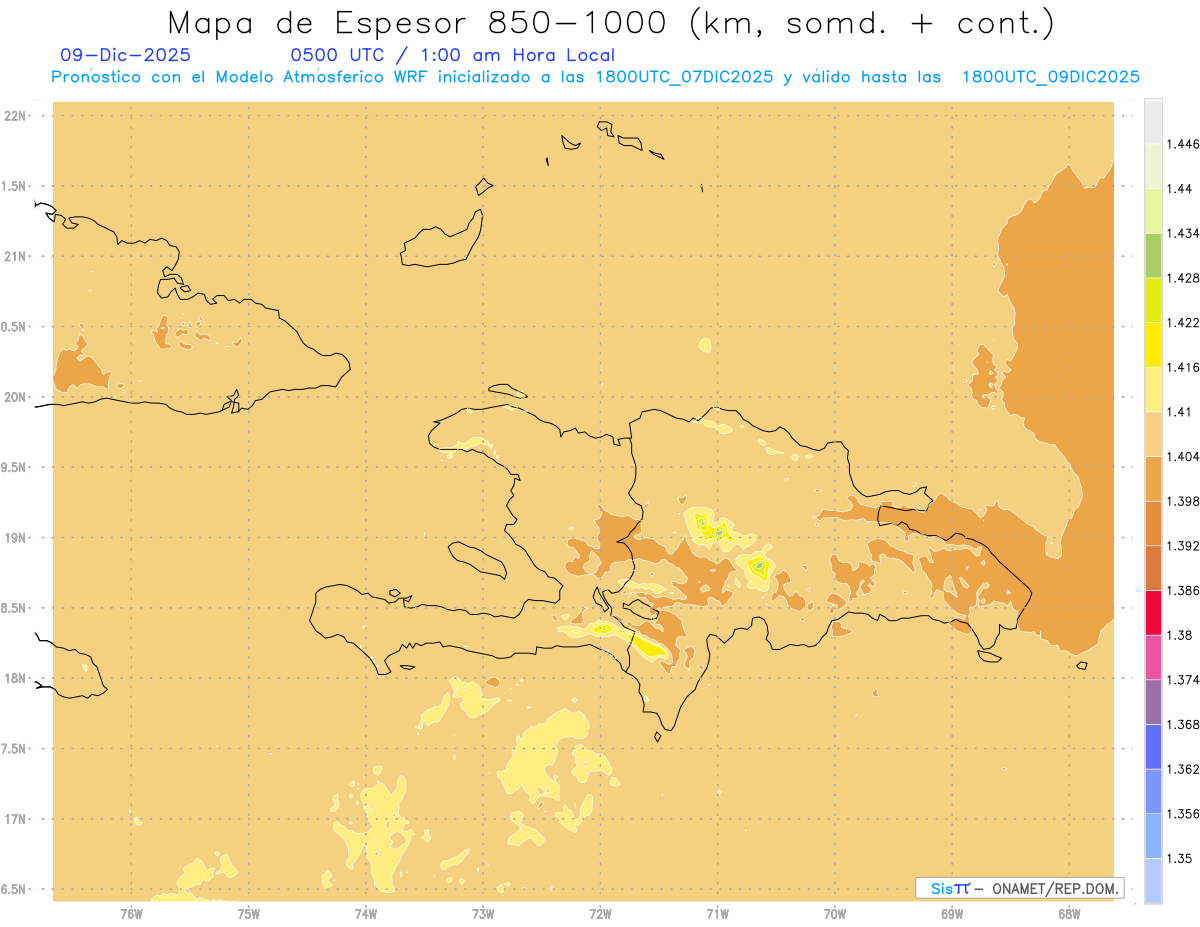Click the date text '09-Dic-2025'
Viewport: 1200px width, 927px height.
click(125, 55)
